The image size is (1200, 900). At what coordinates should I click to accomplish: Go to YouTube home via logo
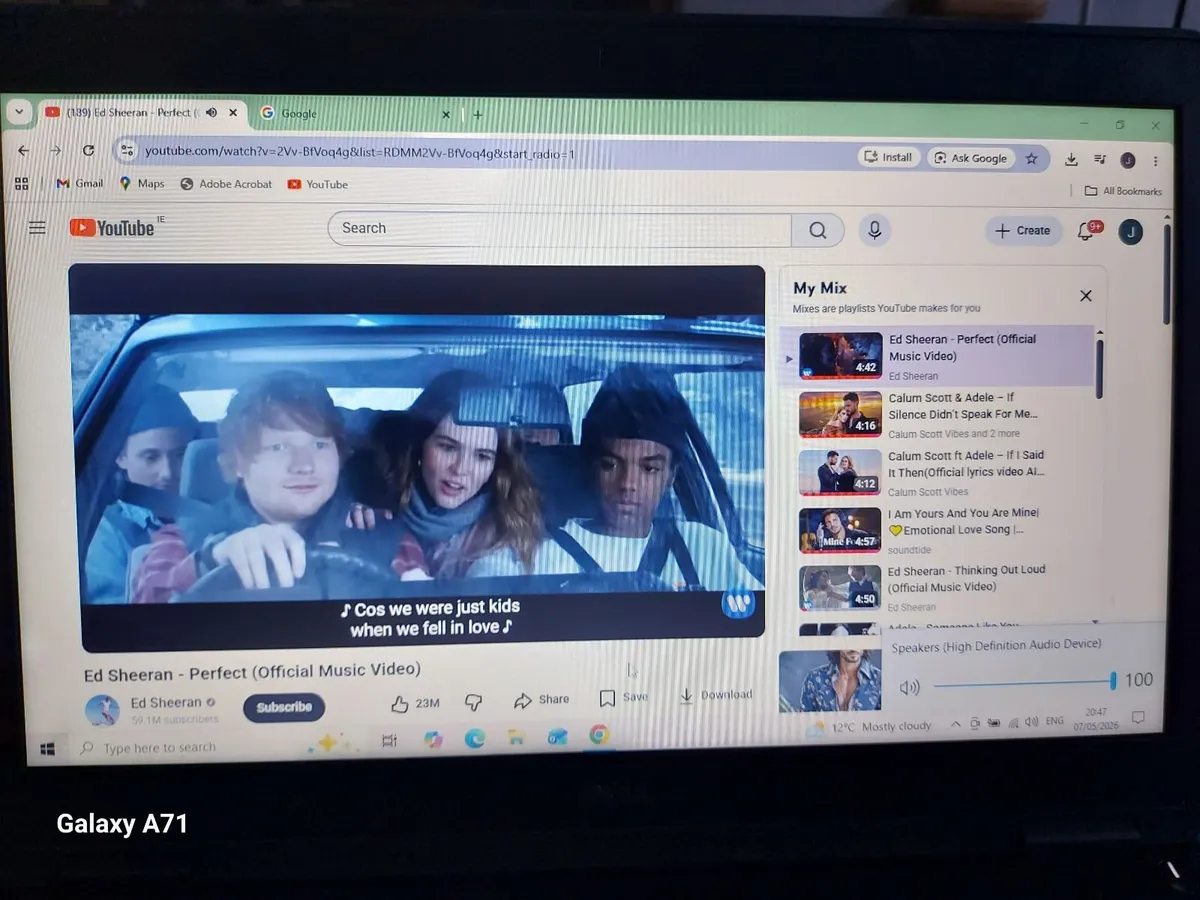click(x=112, y=228)
